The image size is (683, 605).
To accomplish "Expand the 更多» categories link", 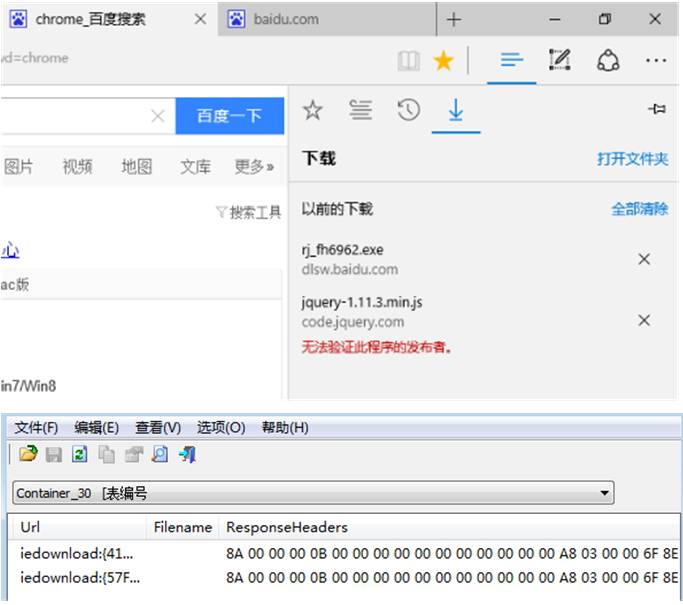I will [254, 167].
